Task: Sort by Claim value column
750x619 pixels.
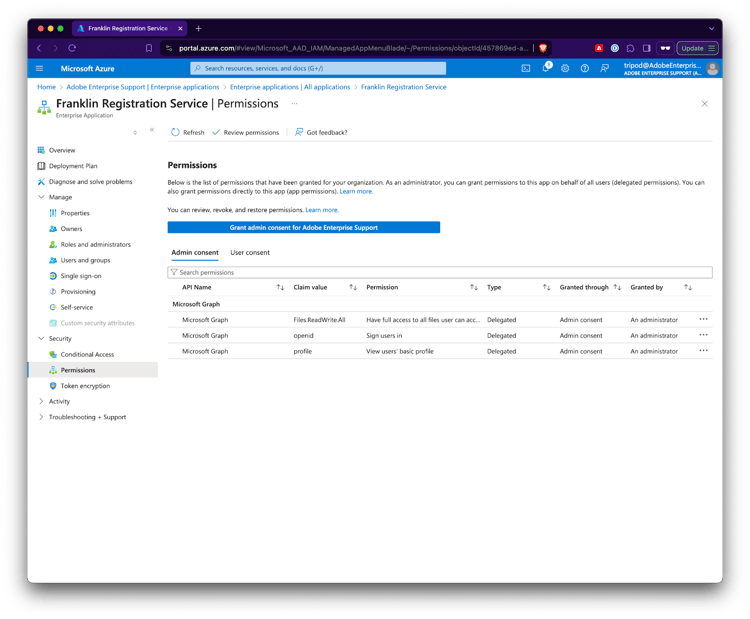Action: (353, 287)
